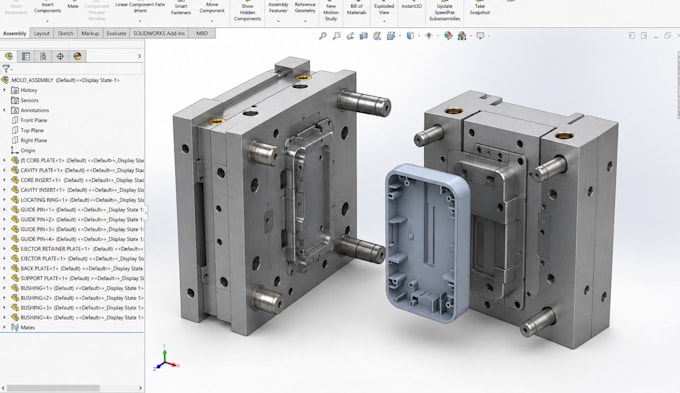The height and width of the screenshot is (393, 680).
Task: Open the Linear Component Pattern dropdown arrow
Action: pyautogui.click(x=140, y=21)
